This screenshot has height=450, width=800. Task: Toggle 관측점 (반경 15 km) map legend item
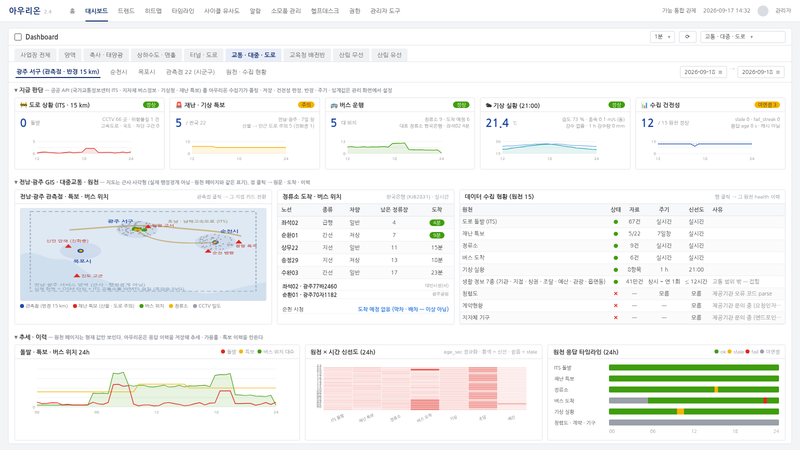tap(44, 306)
